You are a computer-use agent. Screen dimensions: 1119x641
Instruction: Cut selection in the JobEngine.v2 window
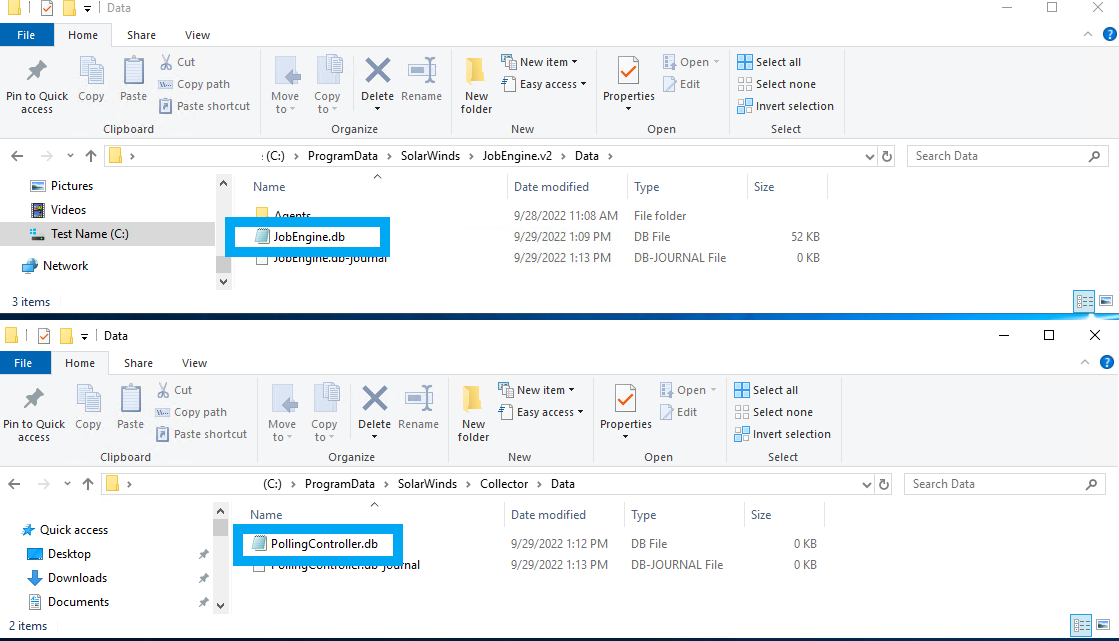click(x=177, y=62)
